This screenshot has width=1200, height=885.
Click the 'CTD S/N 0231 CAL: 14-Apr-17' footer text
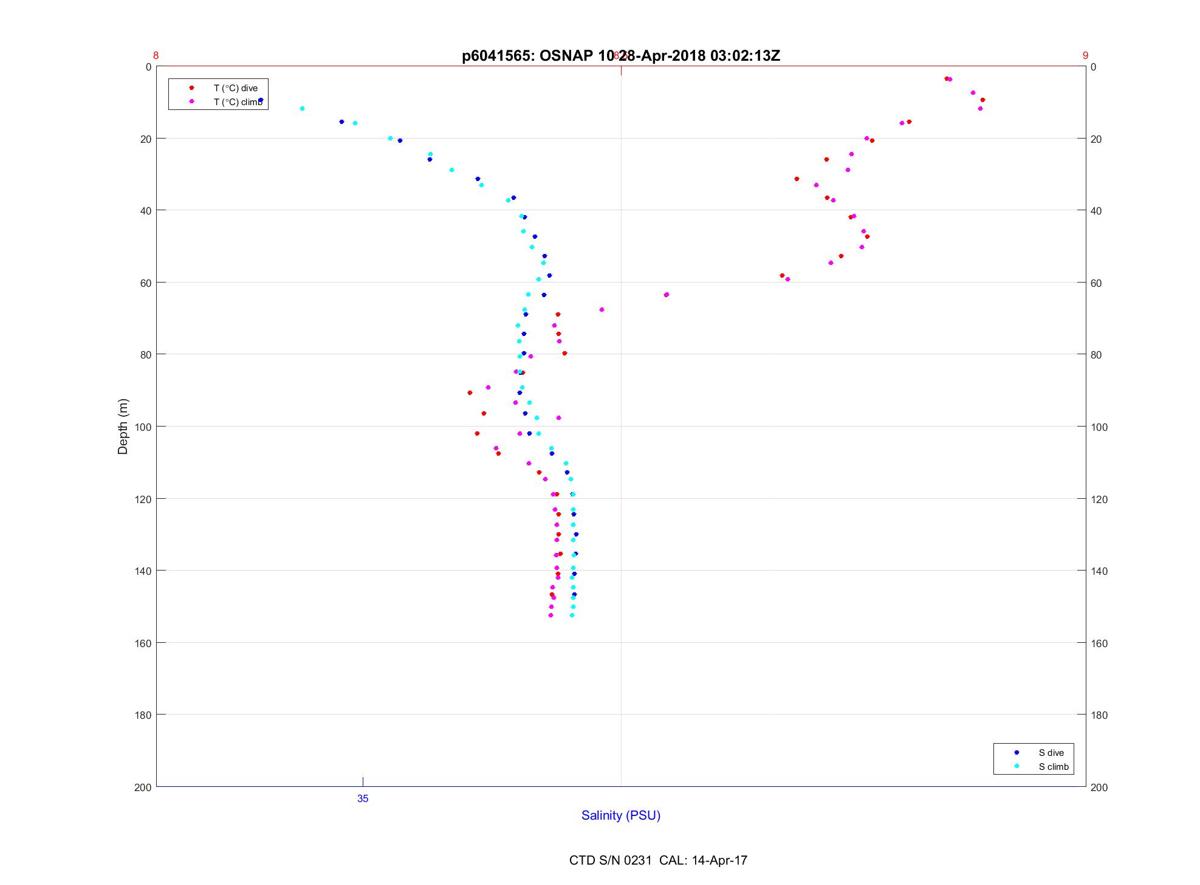(657, 860)
